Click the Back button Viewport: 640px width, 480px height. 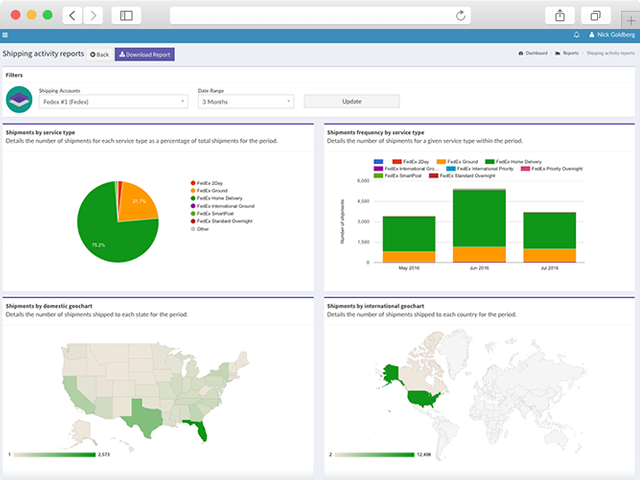tap(100, 54)
